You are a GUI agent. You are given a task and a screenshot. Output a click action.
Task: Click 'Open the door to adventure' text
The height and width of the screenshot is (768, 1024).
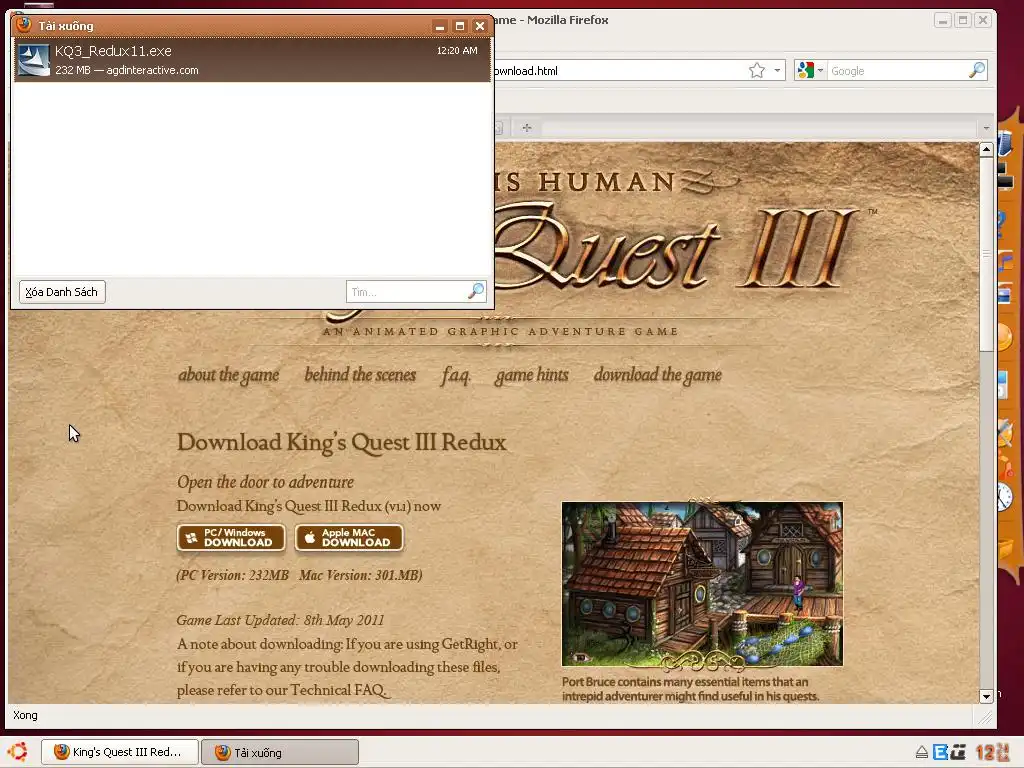[x=265, y=482]
